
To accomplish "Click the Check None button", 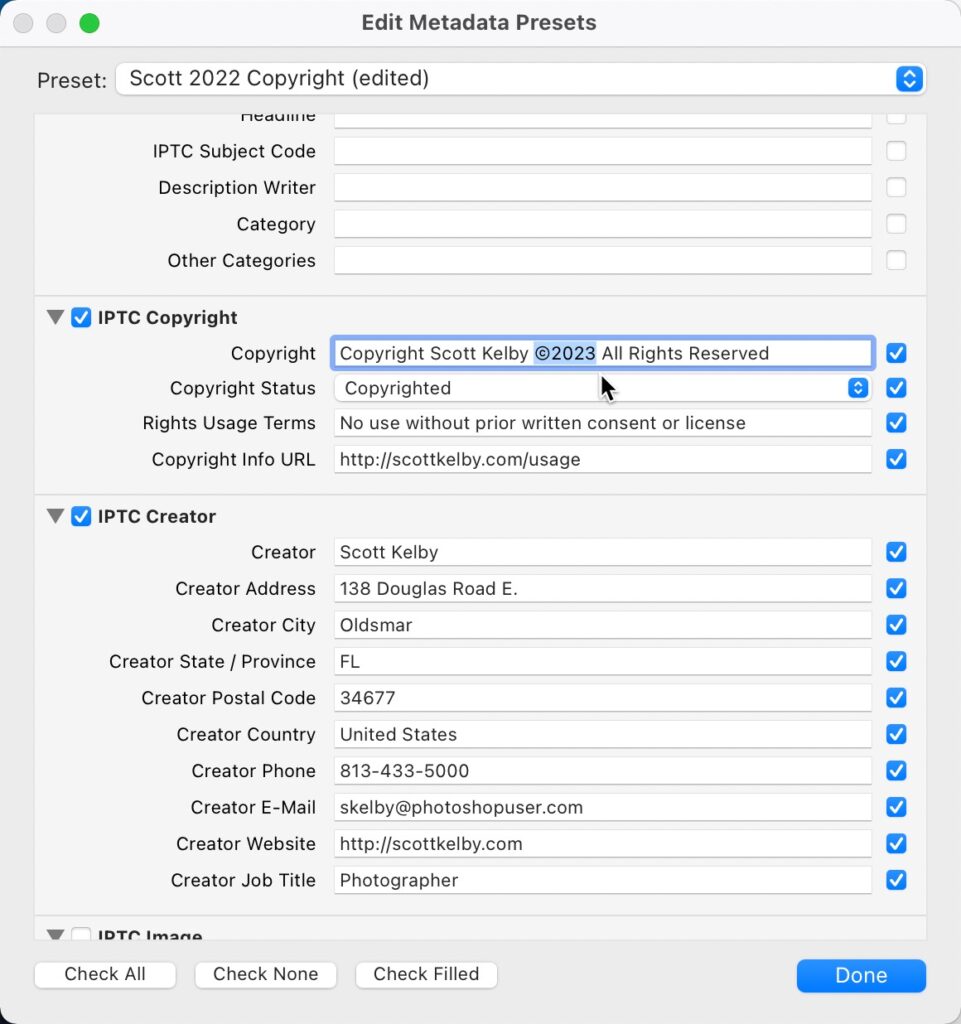I will point(266,974).
